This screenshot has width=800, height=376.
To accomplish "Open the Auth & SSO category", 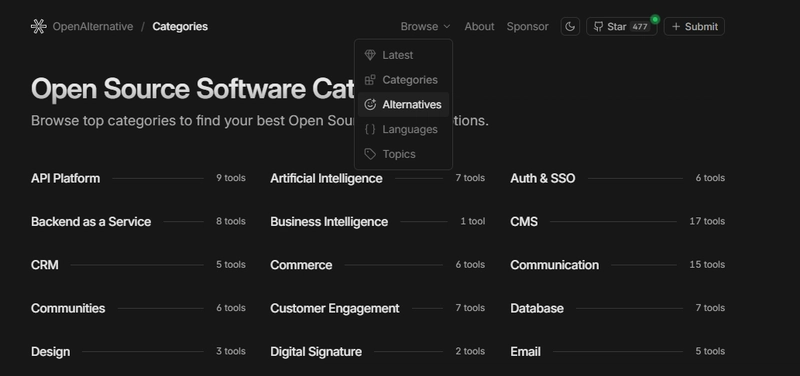I will pos(543,179).
